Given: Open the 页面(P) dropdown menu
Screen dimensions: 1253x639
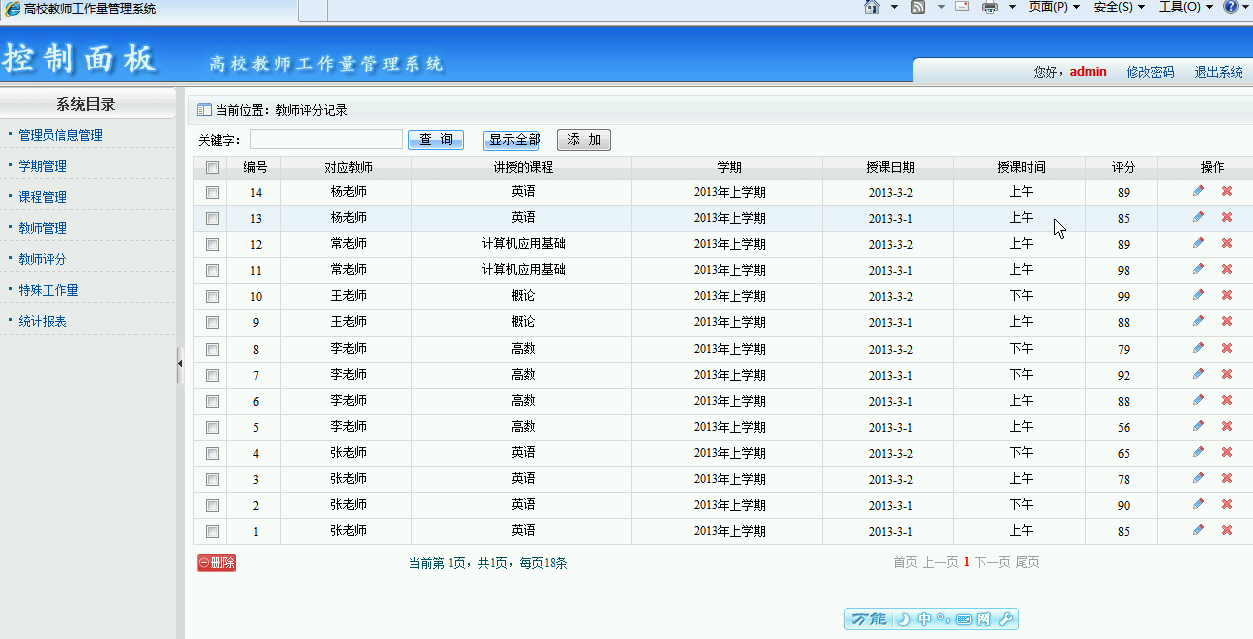Looking at the screenshot, I should [x=1054, y=7].
